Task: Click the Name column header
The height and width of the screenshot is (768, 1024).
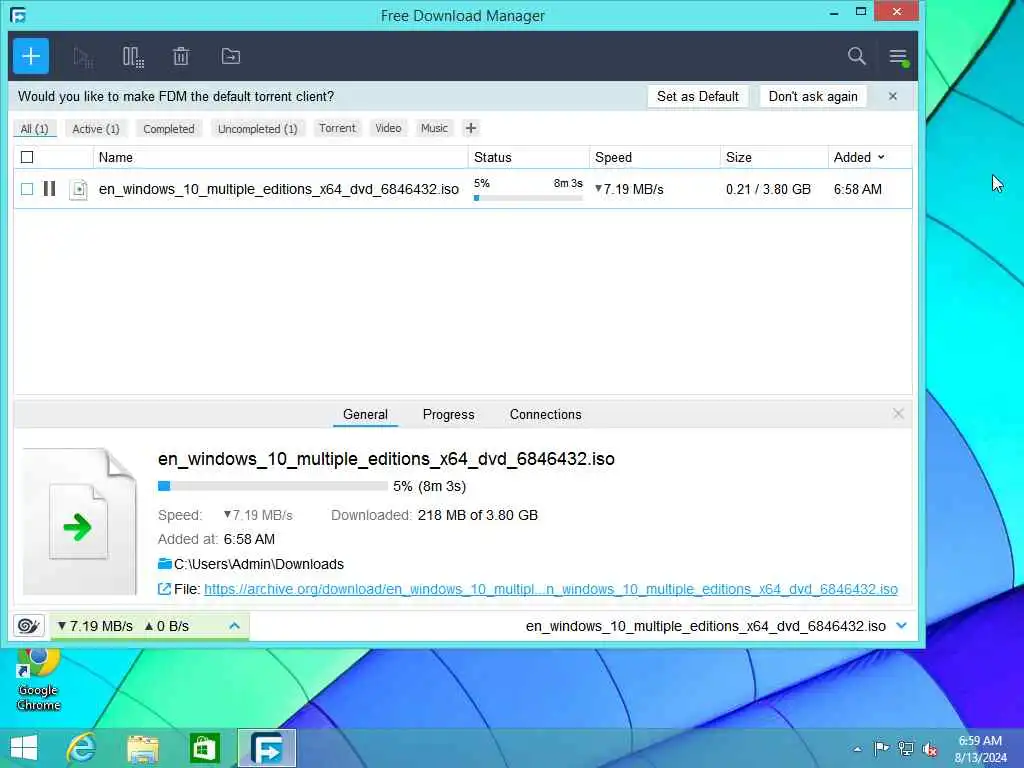Action: 280,157
